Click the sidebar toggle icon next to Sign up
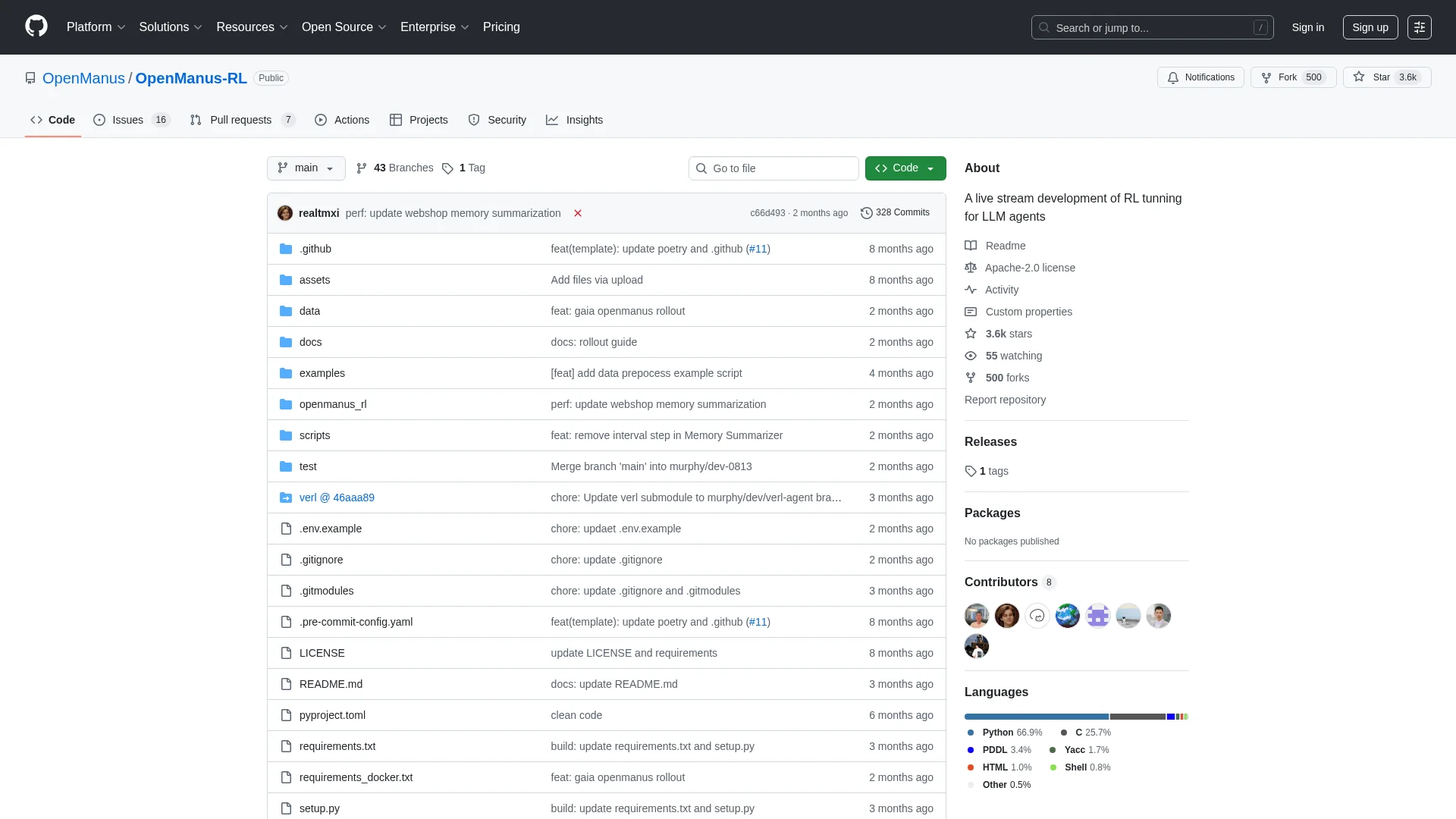 click(1419, 27)
